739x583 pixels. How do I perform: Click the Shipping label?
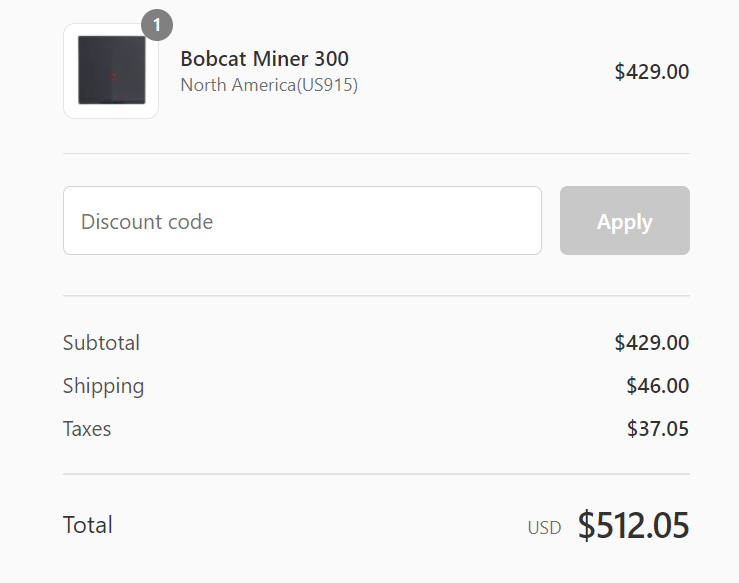click(104, 386)
